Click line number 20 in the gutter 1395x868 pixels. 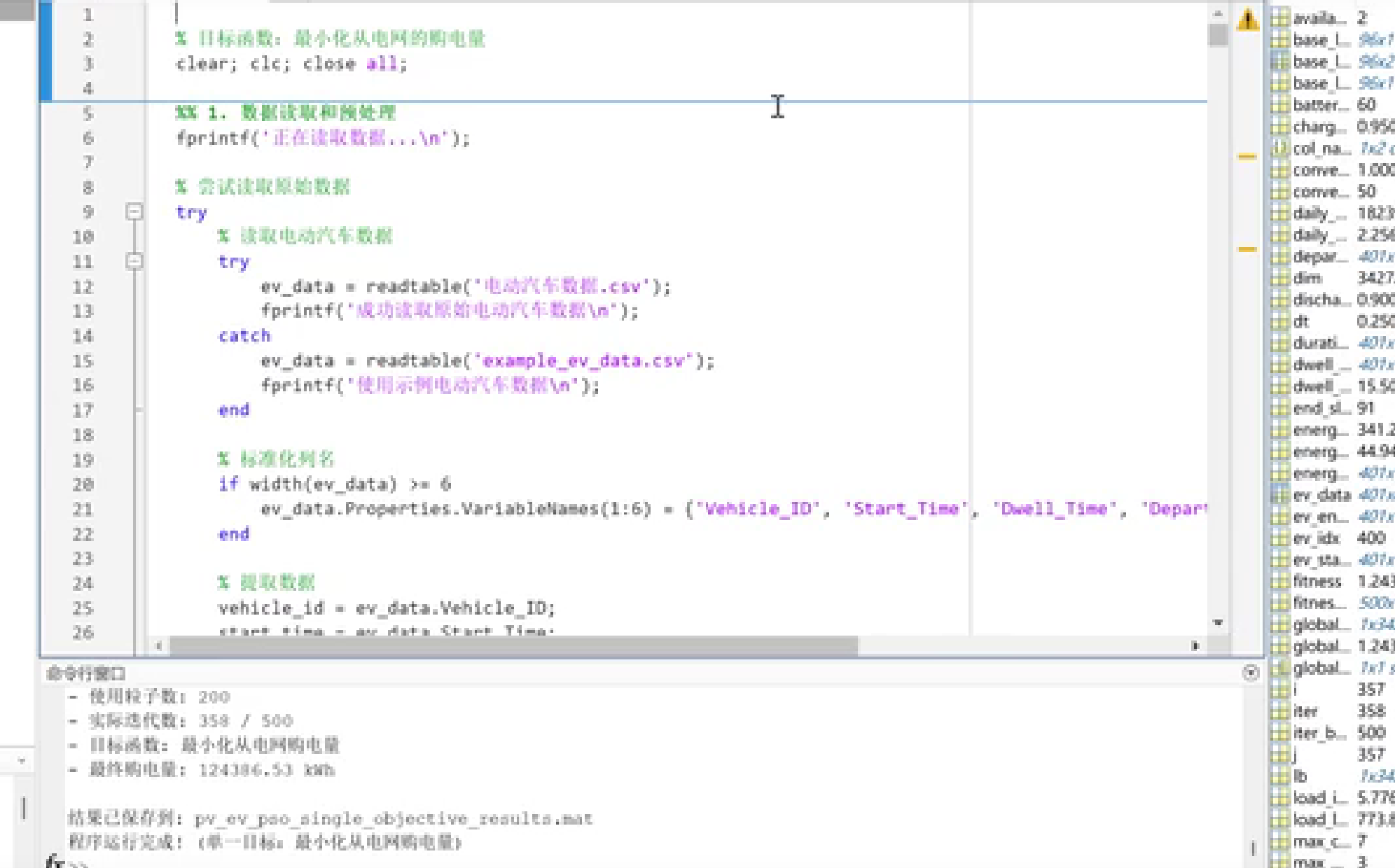coord(83,484)
